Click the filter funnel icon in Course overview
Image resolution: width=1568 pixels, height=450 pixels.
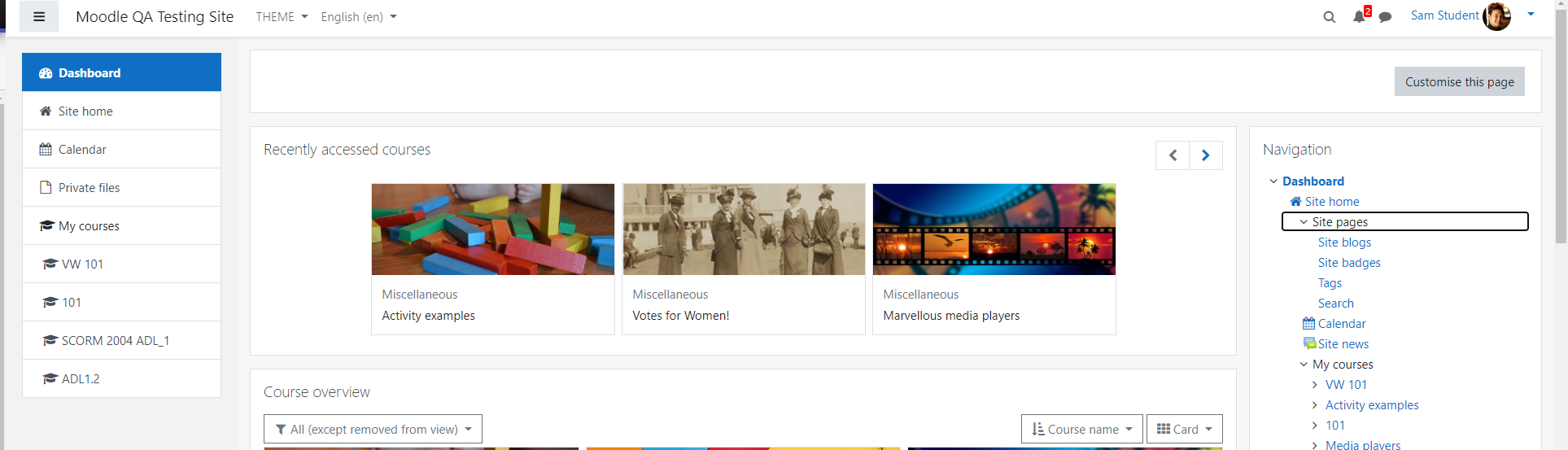[x=281, y=430]
